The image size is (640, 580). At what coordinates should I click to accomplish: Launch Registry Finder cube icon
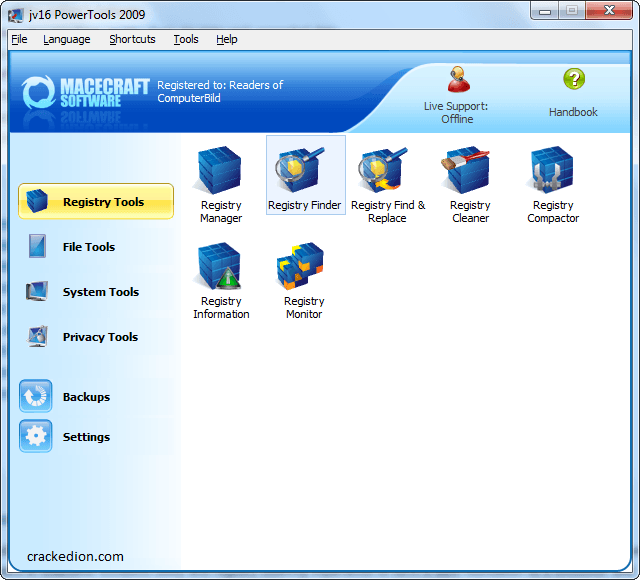301,170
